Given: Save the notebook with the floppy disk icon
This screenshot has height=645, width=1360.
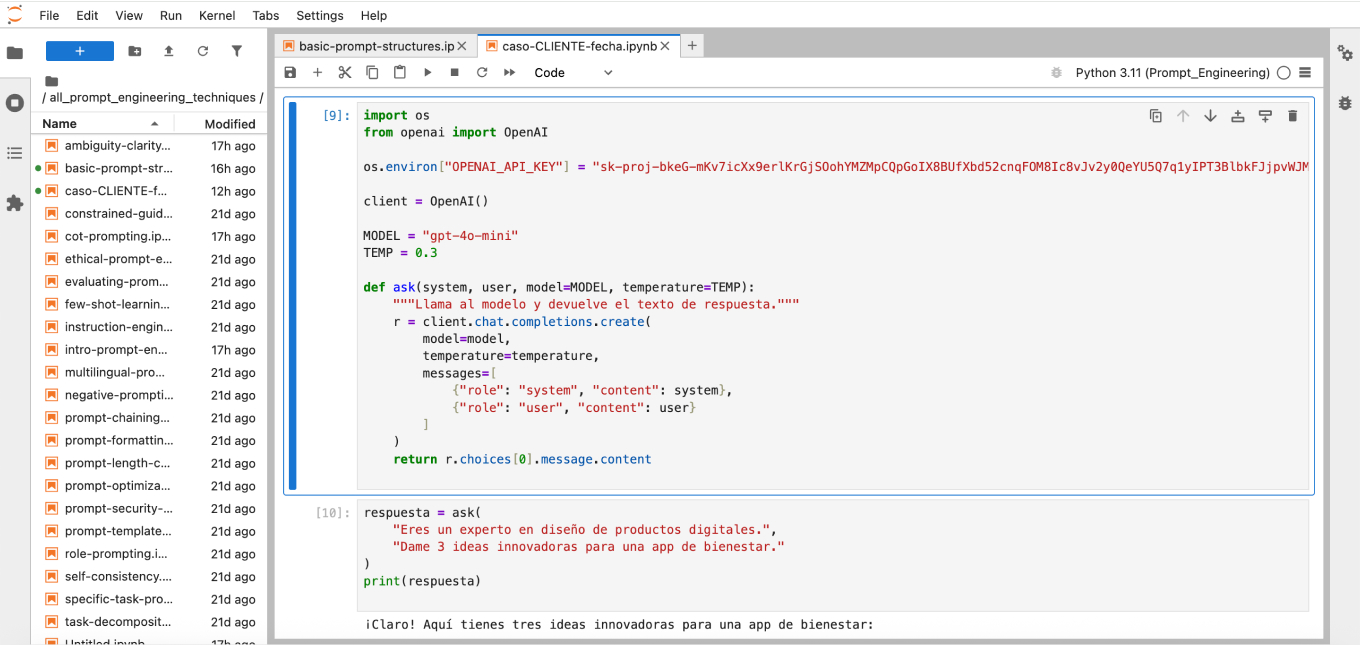Looking at the screenshot, I should (290, 73).
